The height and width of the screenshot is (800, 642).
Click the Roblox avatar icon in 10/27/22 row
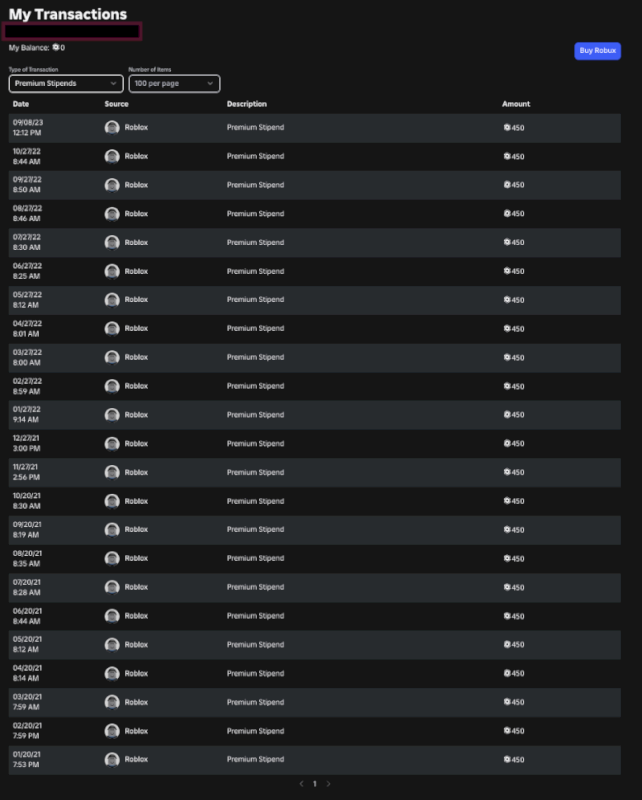(x=112, y=156)
